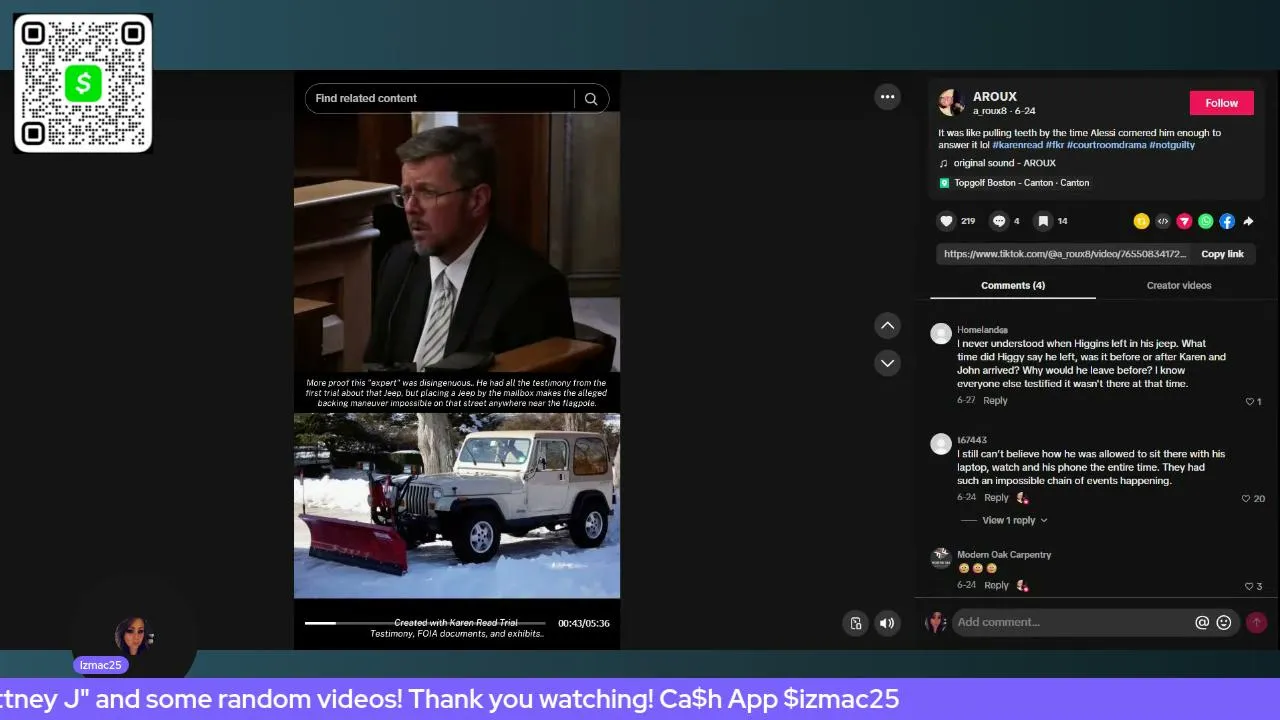
Task: Follow the AROUX account
Action: 1221,103
